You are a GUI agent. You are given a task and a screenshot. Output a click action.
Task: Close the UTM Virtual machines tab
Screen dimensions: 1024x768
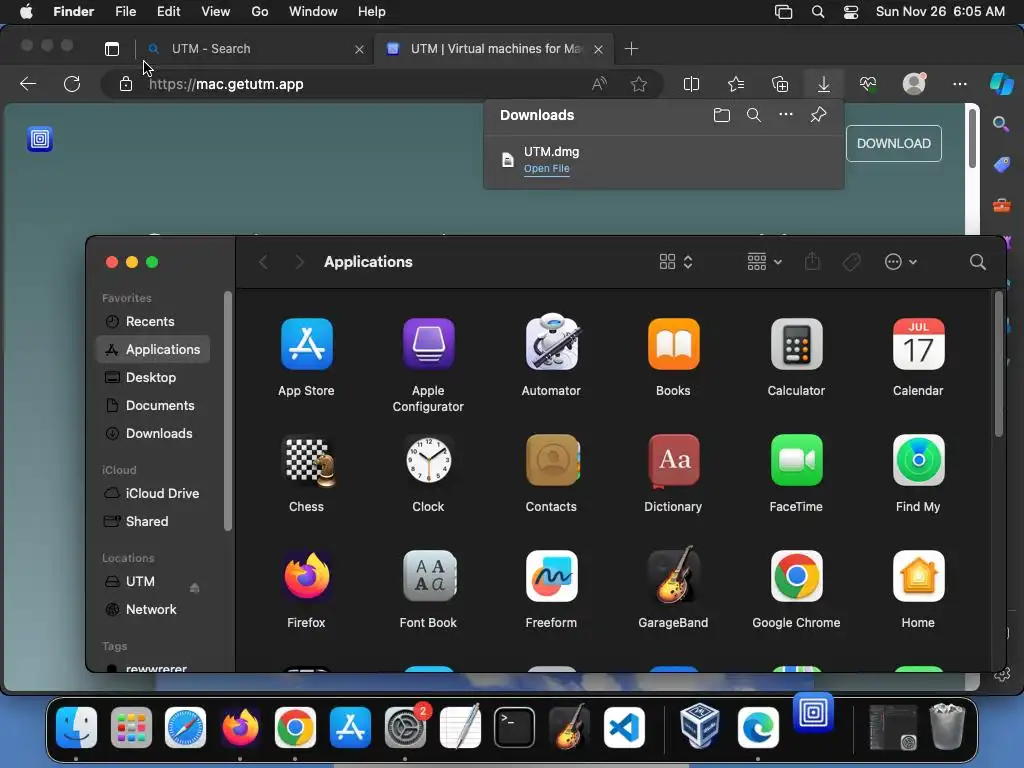(x=598, y=49)
